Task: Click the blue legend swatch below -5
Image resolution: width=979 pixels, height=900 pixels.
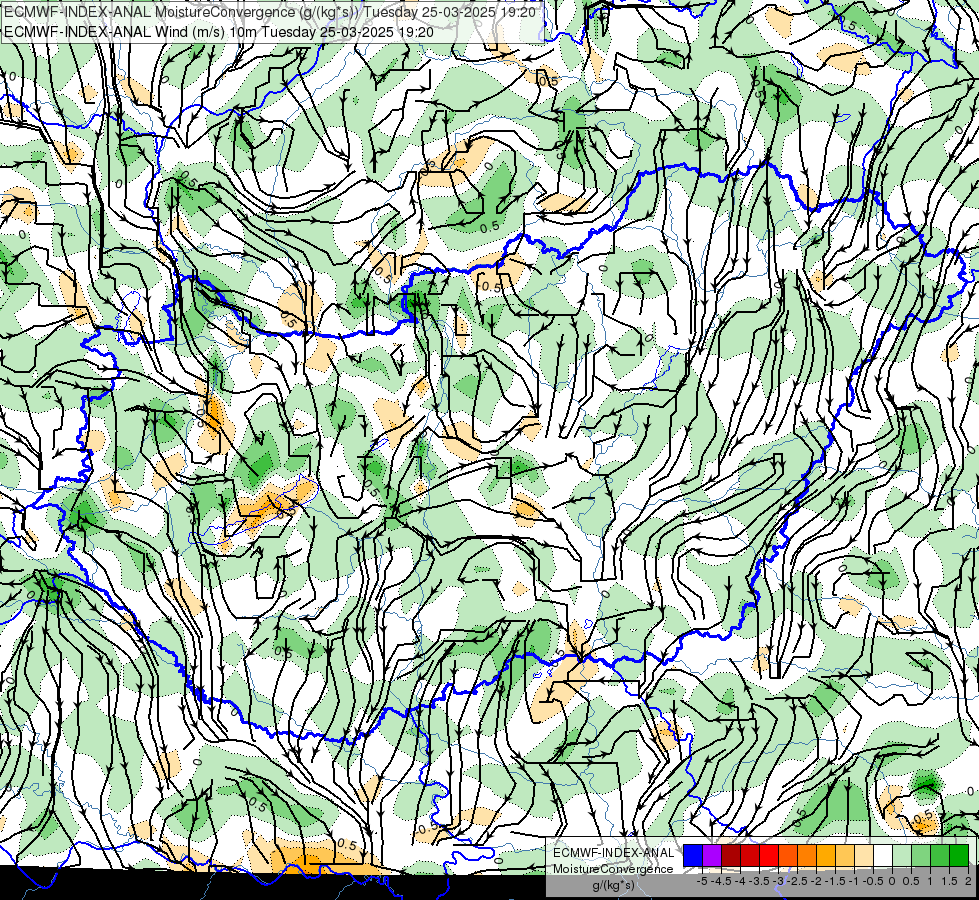Action: [x=693, y=856]
